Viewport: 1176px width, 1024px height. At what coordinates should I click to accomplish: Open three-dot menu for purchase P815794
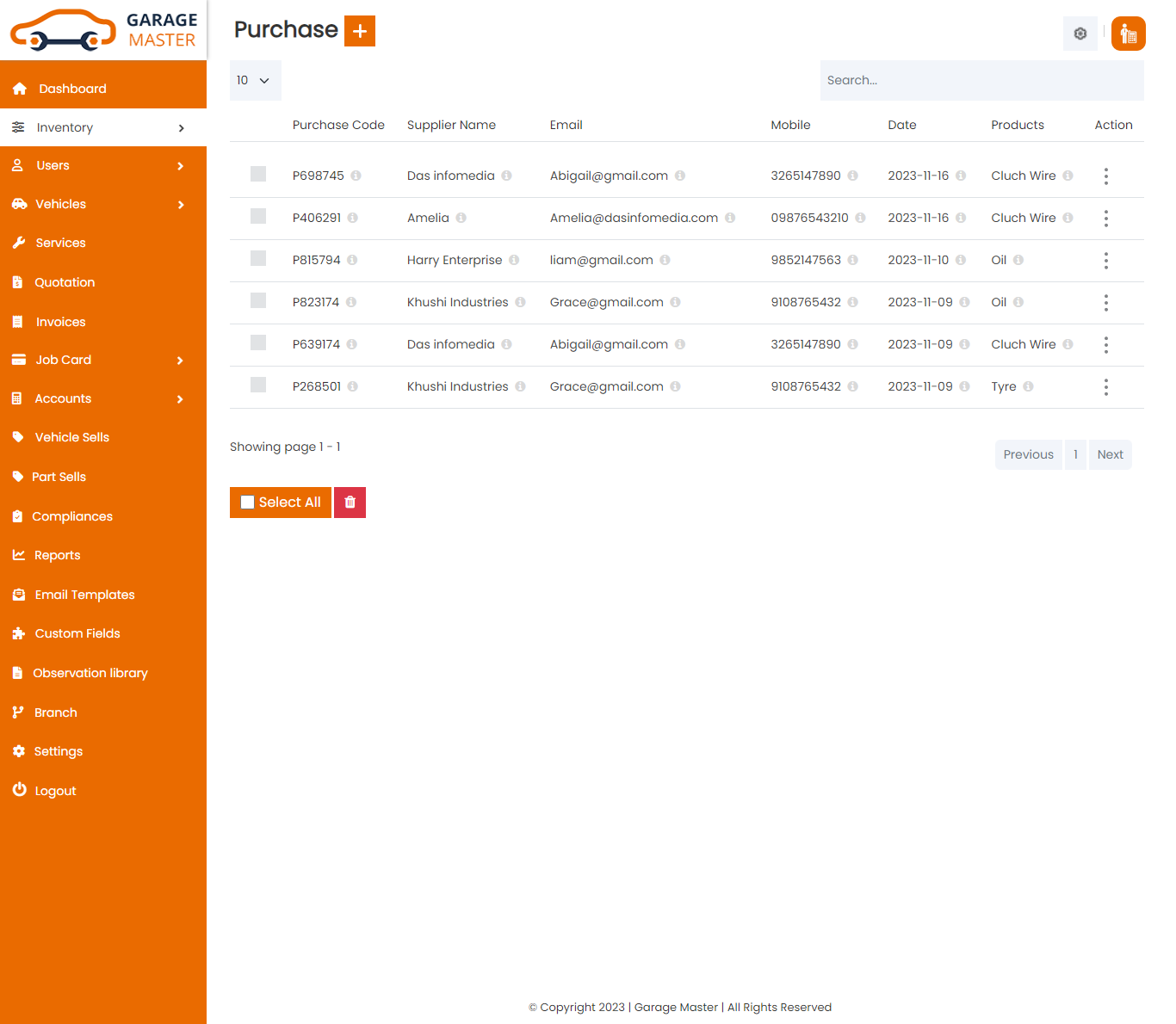(1105, 261)
